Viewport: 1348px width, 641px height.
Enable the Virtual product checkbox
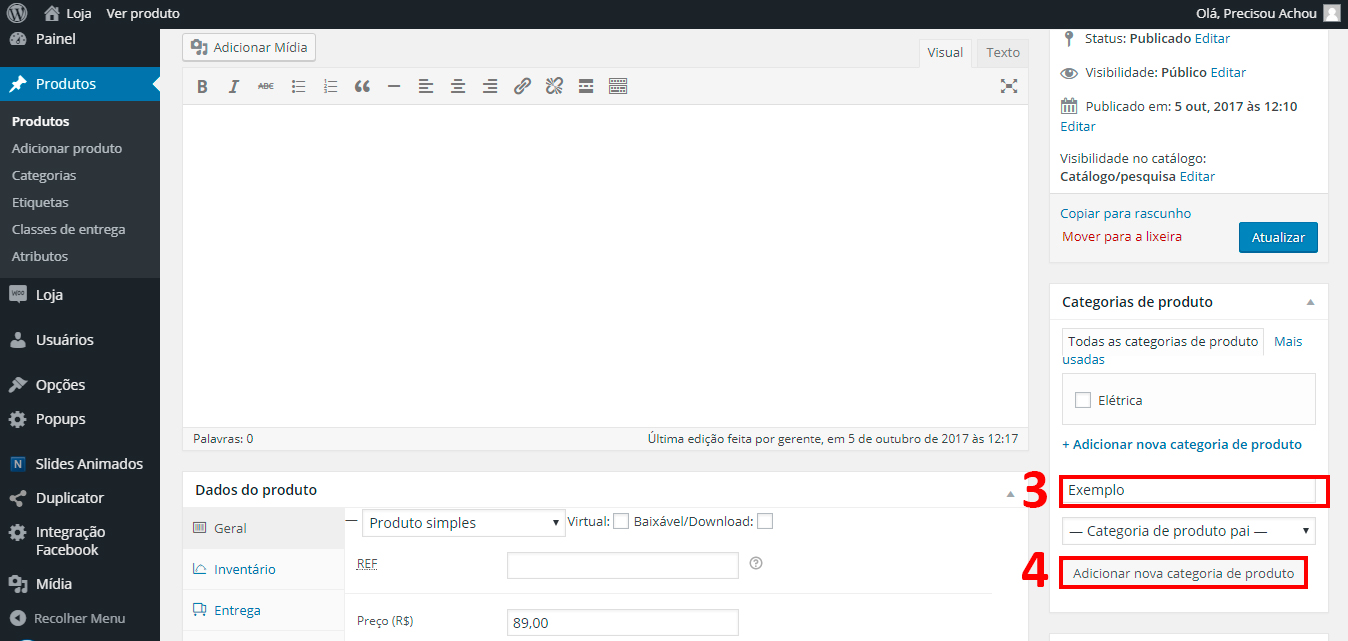pyautogui.click(x=621, y=521)
